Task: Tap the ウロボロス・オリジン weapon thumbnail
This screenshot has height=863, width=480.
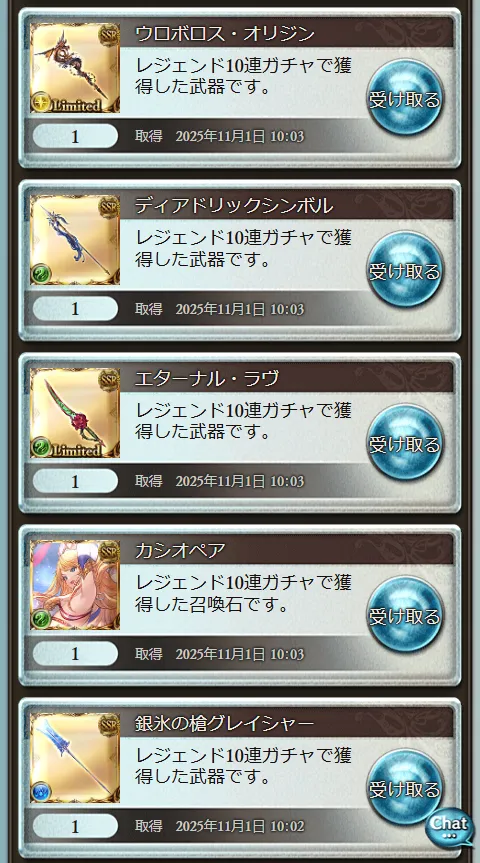Action: coord(75,68)
